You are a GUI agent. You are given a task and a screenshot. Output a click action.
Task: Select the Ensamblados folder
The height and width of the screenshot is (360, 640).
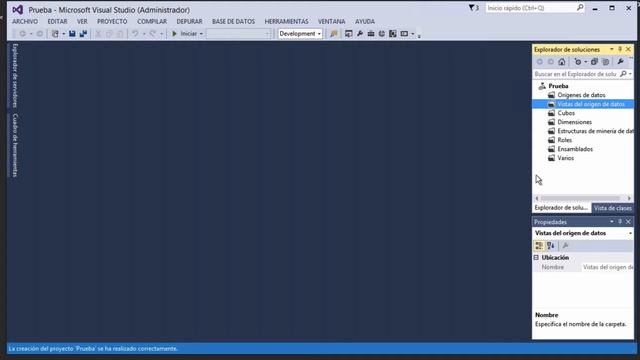[575, 149]
